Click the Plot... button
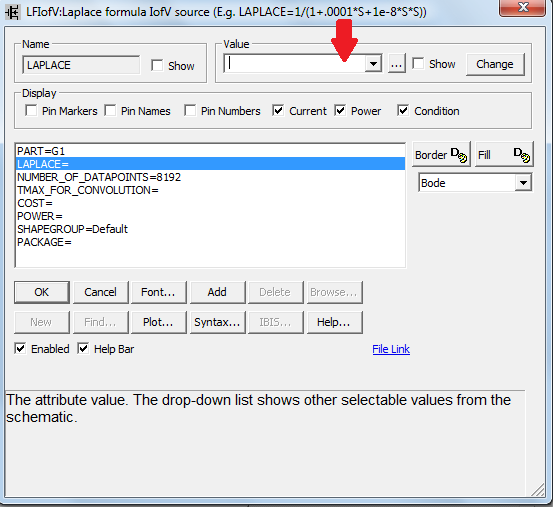 click(x=158, y=322)
